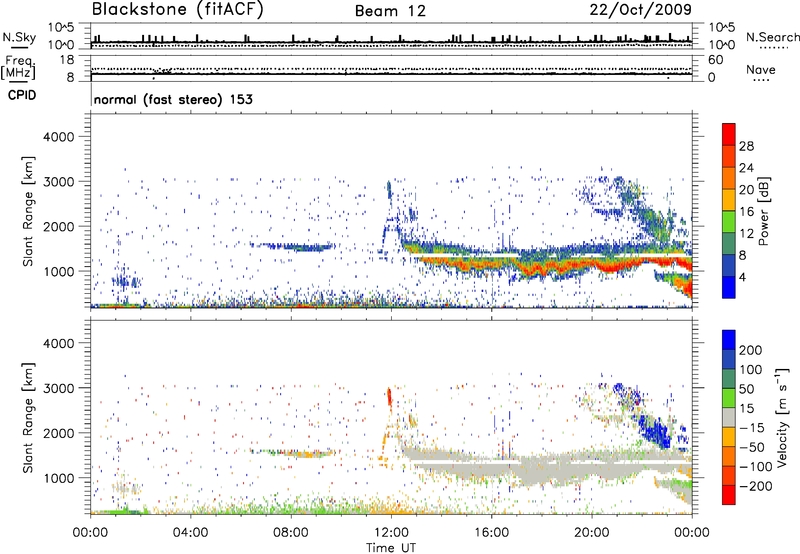Click the bright blue bottom power swatch
800x554 pixels.
pos(729,287)
